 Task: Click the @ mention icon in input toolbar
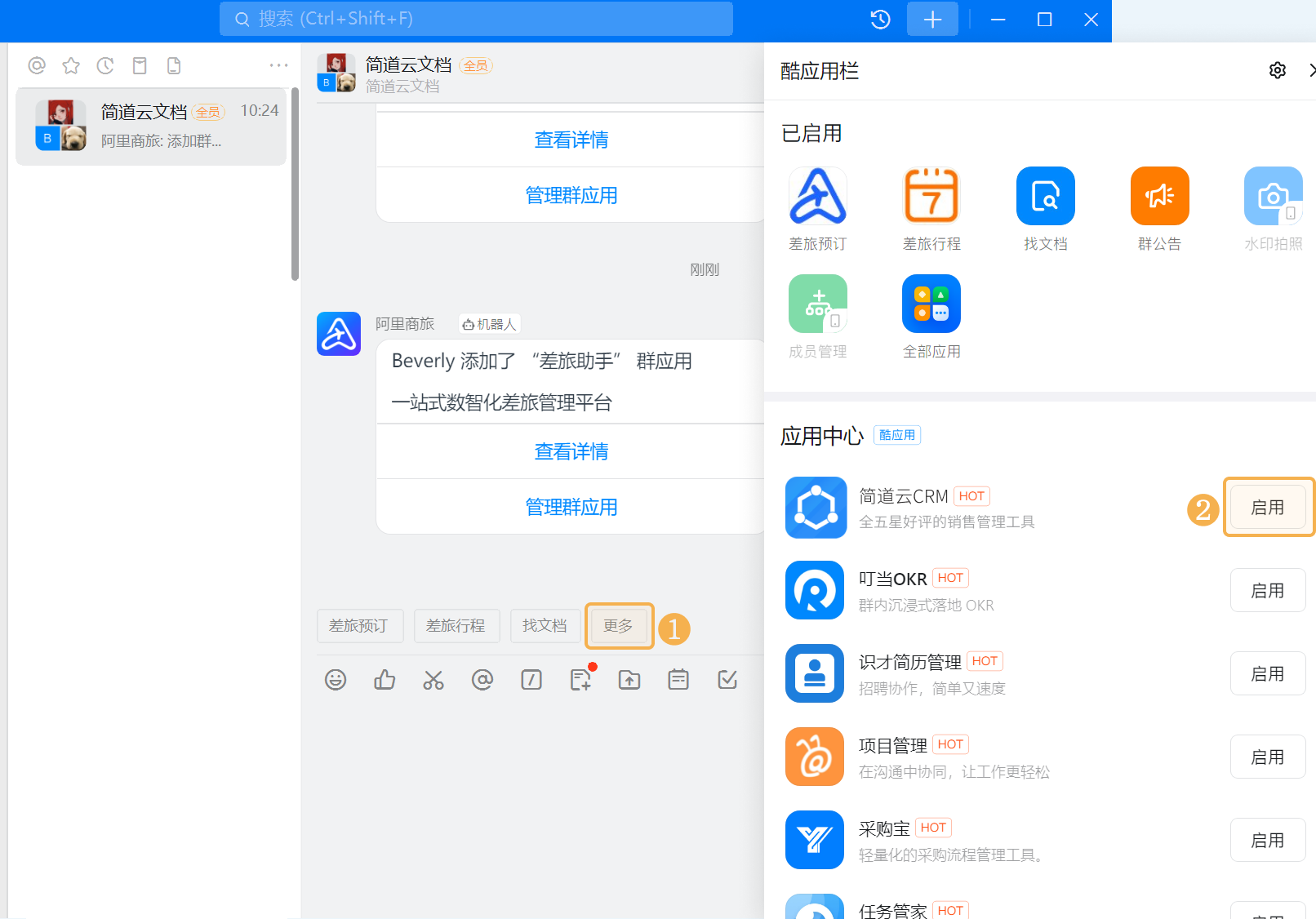[482, 680]
